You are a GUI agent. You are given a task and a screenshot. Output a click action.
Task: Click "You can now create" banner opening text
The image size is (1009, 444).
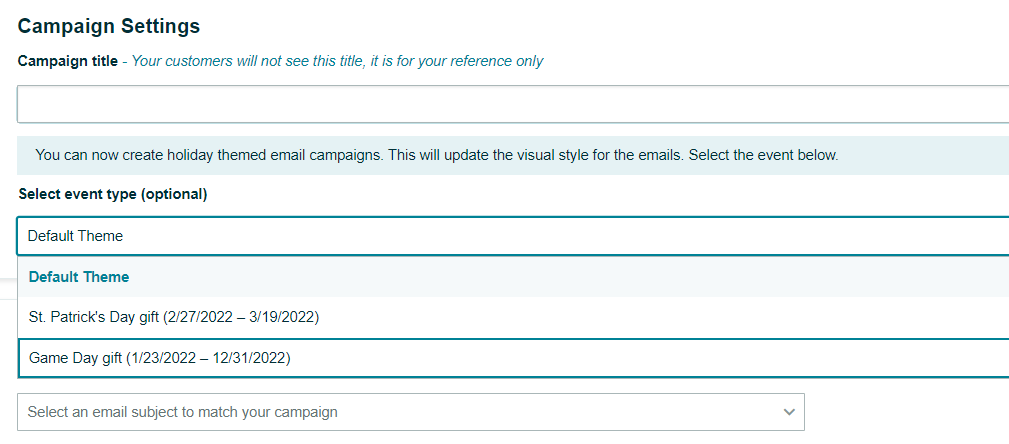pyautogui.click(x=95, y=155)
